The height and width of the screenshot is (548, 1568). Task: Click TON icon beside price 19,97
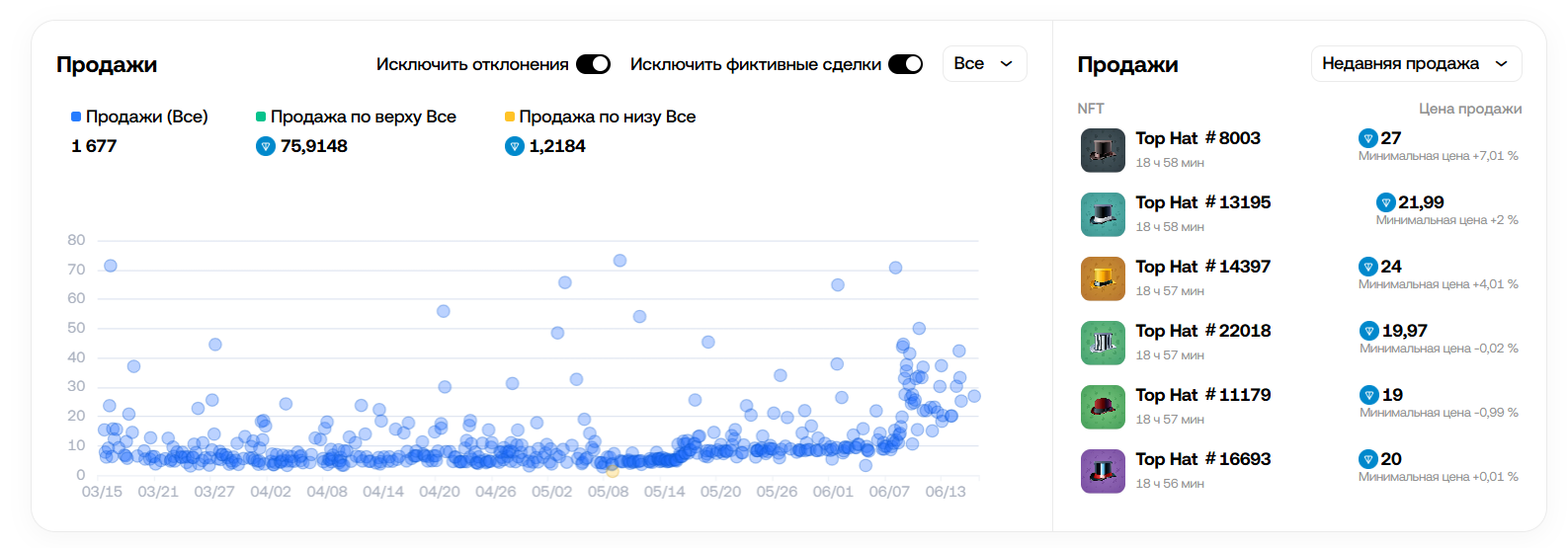(1369, 331)
